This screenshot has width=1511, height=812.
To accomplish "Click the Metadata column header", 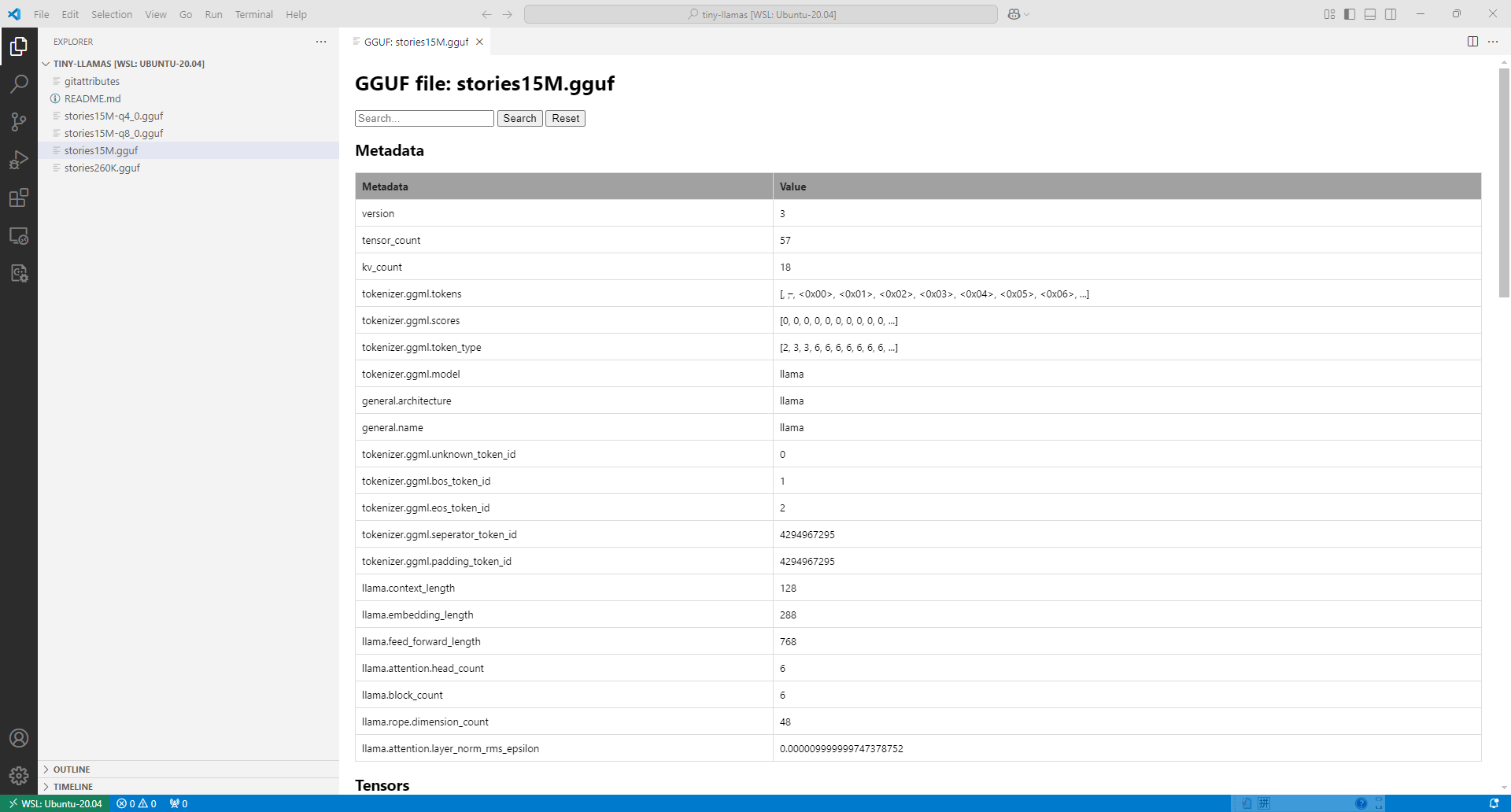I will (563, 186).
